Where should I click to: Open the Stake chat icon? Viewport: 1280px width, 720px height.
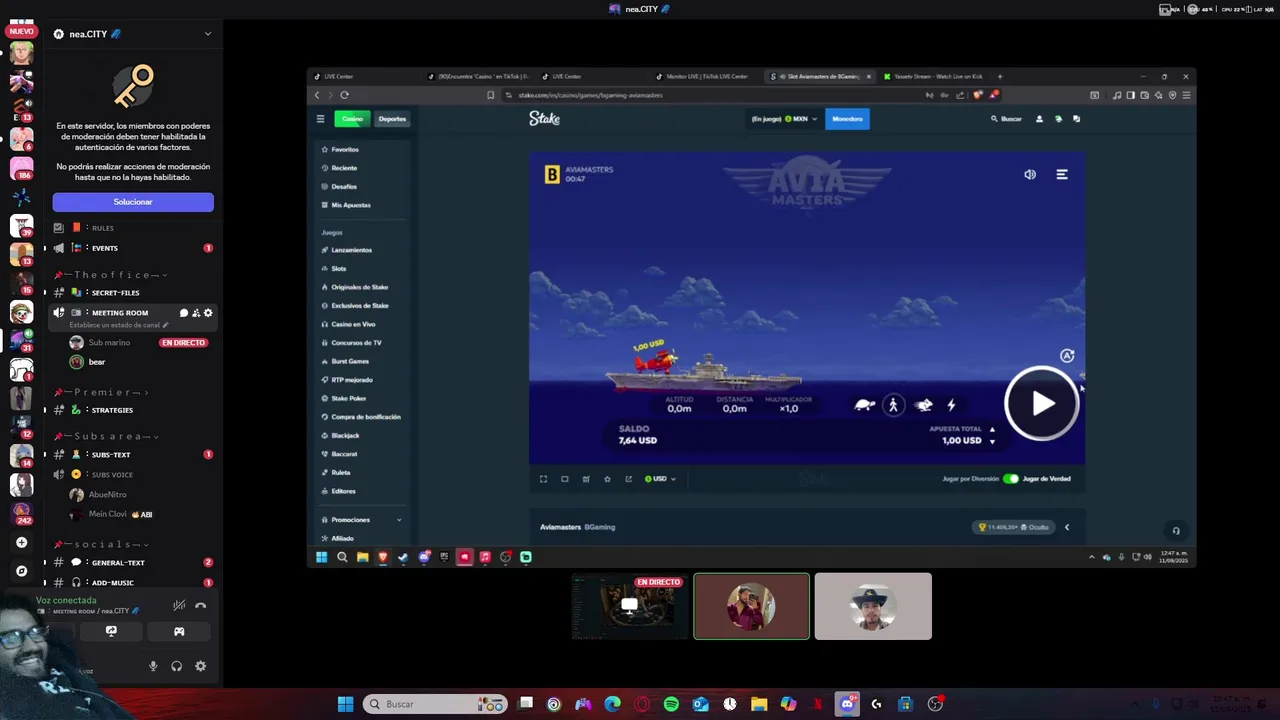pos(1076,119)
